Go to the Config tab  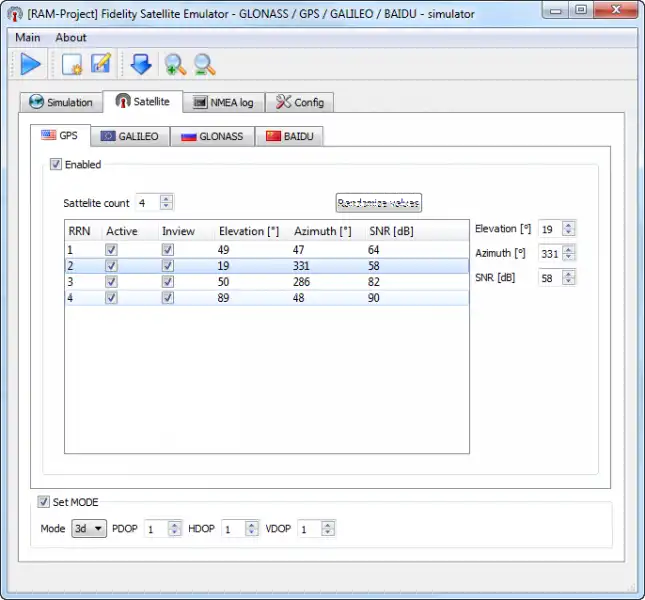tap(299, 102)
